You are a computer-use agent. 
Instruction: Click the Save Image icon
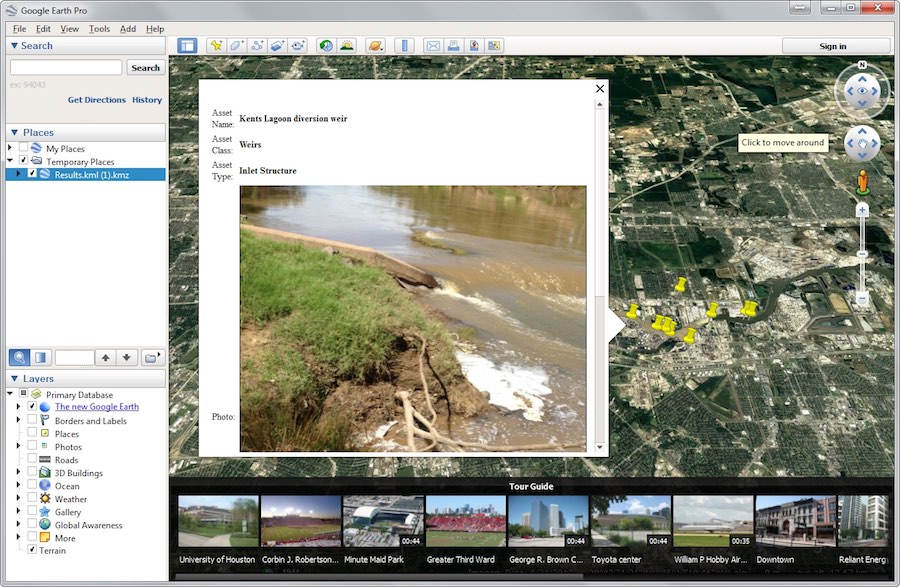click(x=474, y=46)
